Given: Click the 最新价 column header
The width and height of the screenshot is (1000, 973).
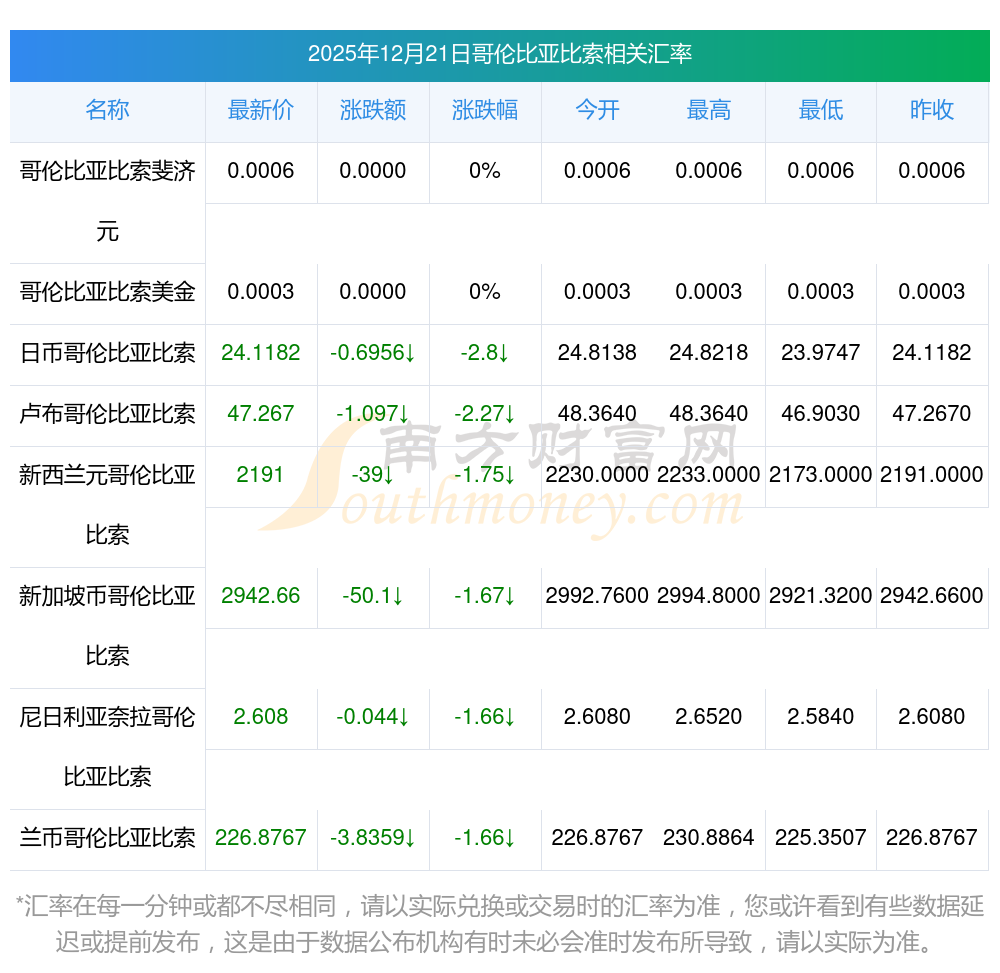Looking at the screenshot, I should [x=261, y=110].
